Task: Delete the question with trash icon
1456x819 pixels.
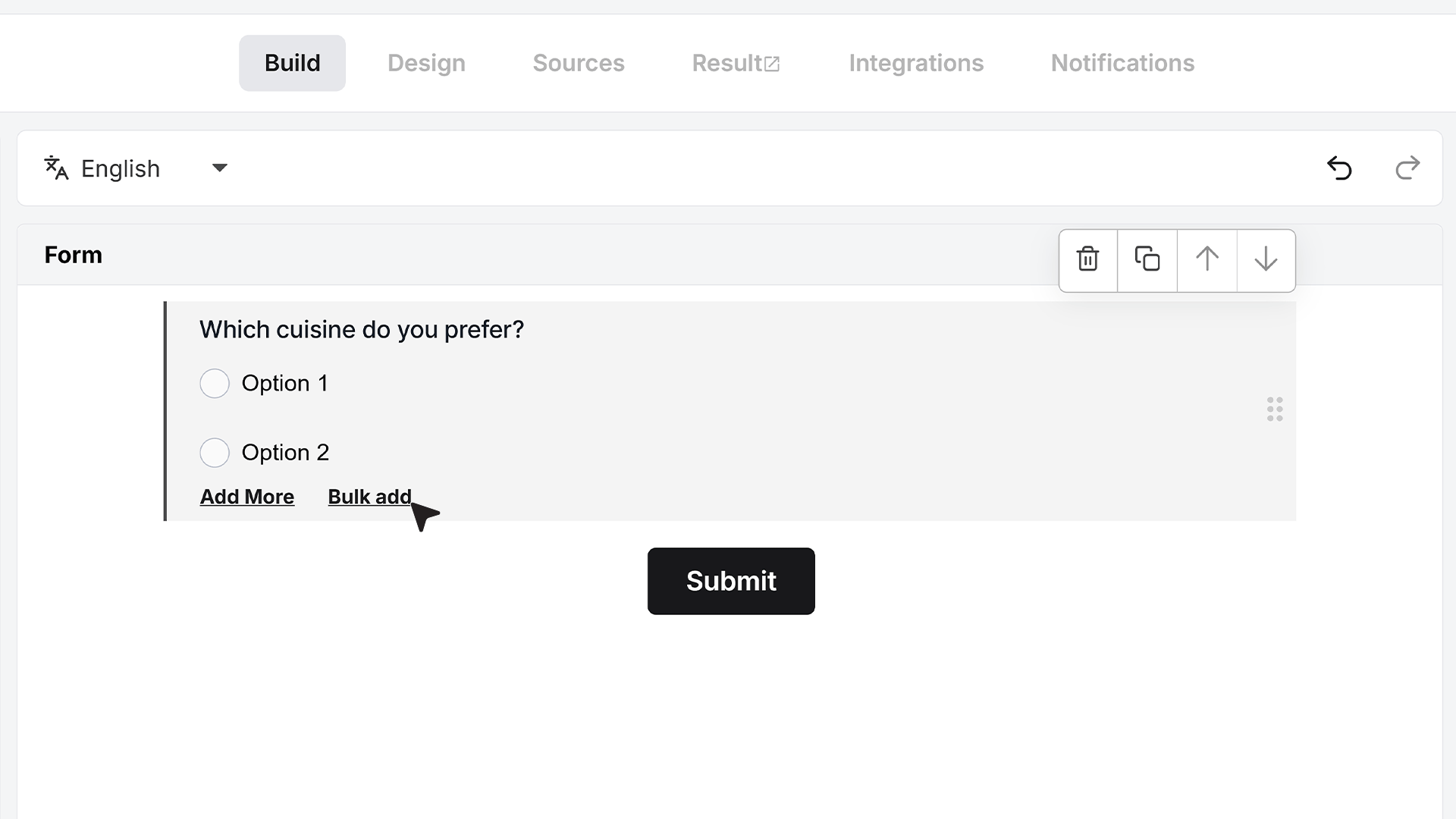Action: pos(1088,260)
